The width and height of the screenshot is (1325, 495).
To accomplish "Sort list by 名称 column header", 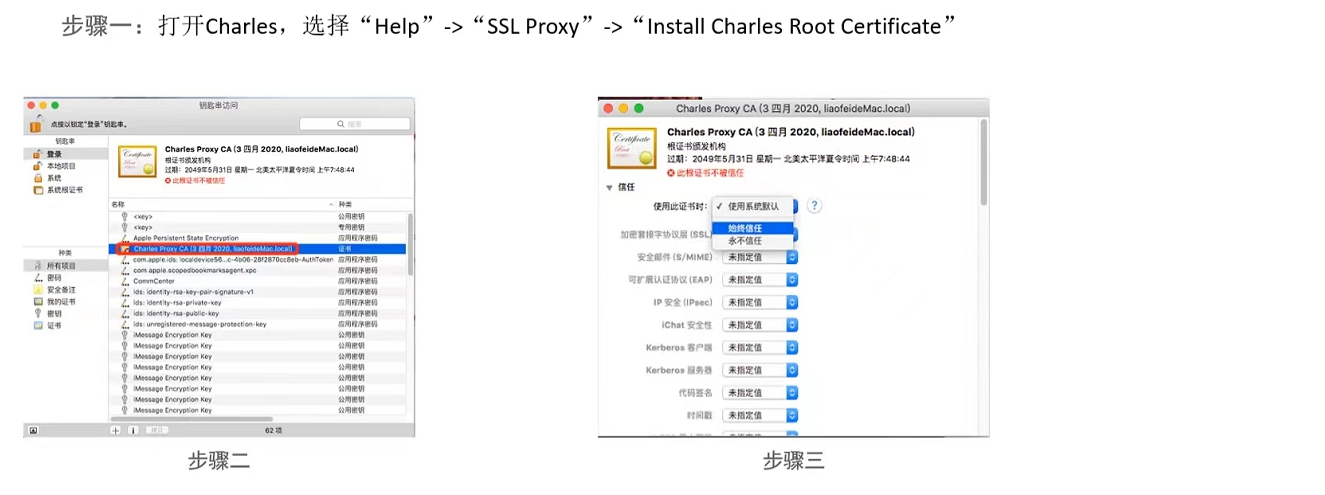I will point(220,204).
